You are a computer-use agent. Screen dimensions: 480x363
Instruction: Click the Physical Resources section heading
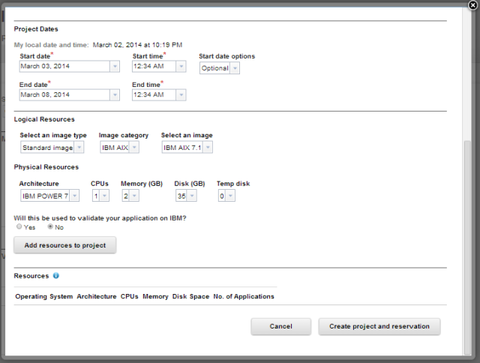(46, 167)
